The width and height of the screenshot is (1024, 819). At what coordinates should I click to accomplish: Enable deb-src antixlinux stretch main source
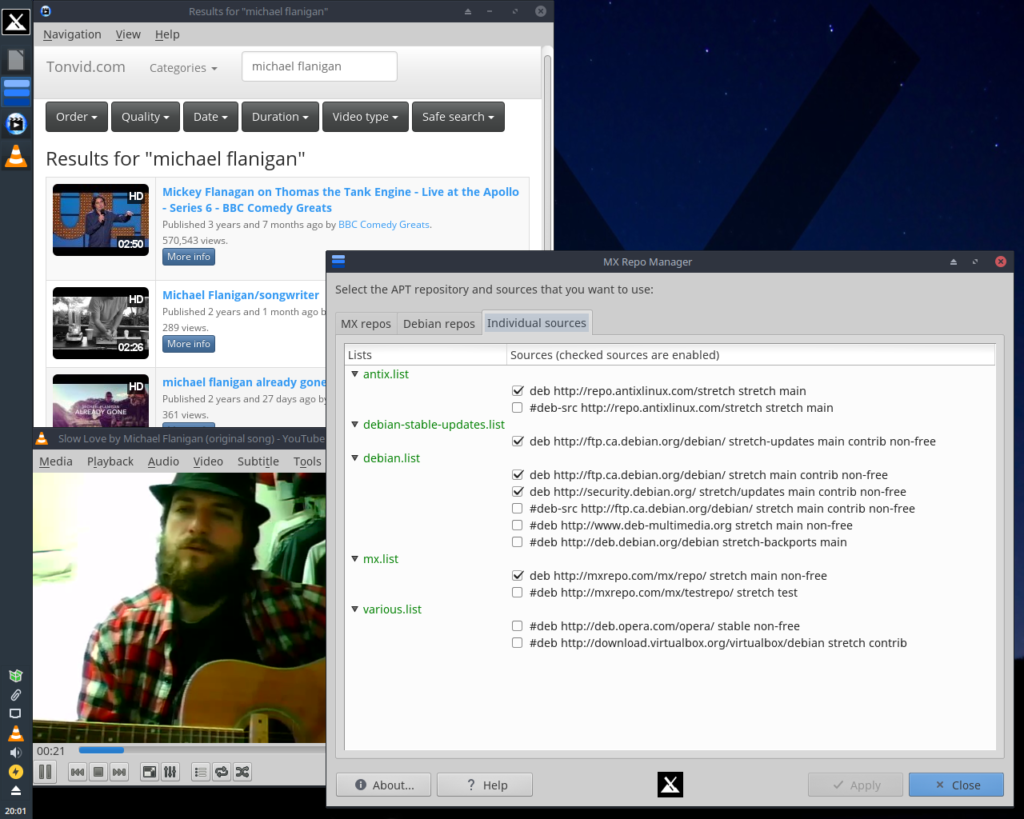[517, 408]
